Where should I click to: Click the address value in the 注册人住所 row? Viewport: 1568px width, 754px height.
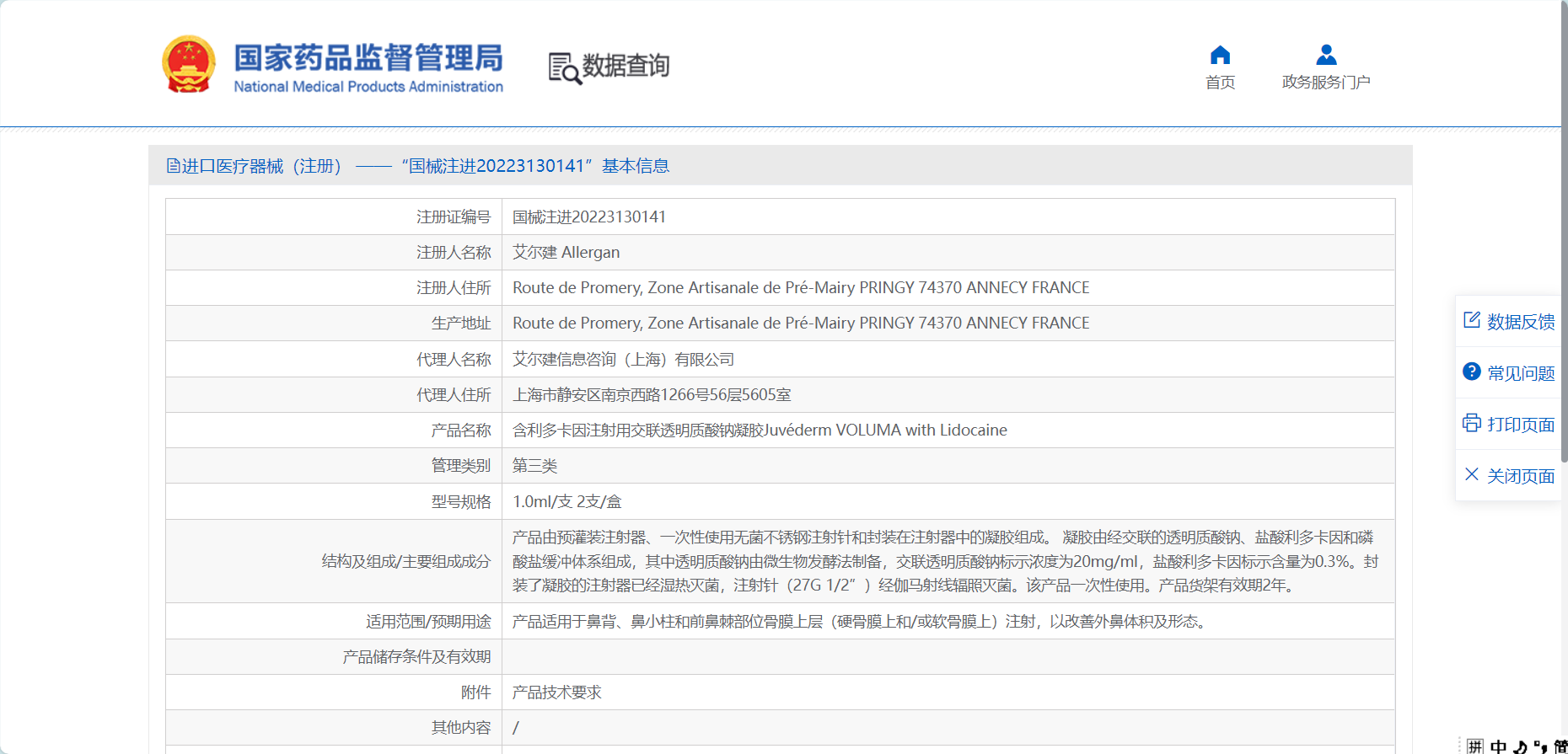coord(801,288)
